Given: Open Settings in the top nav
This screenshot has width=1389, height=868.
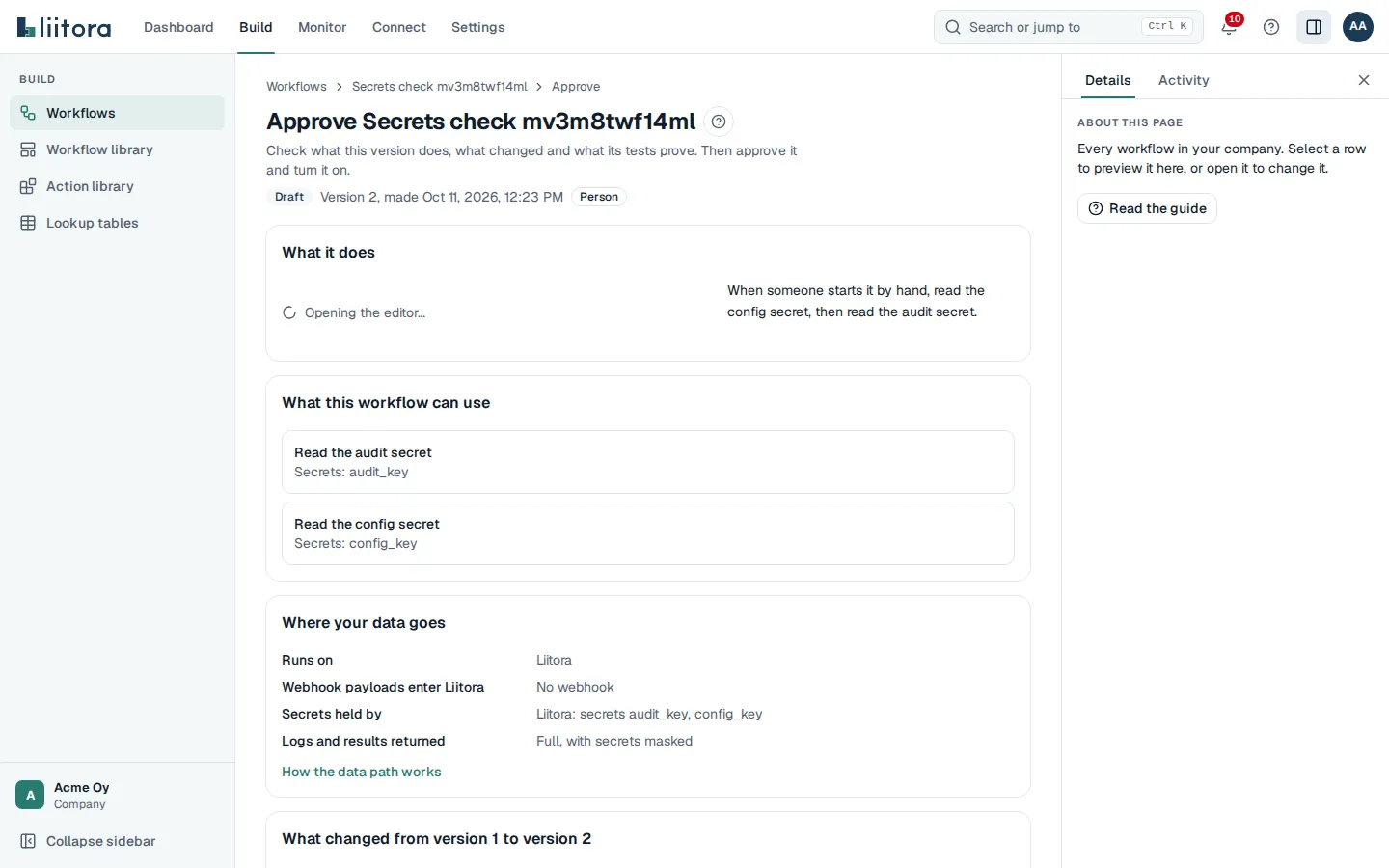Looking at the screenshot, I should (477, 27).
